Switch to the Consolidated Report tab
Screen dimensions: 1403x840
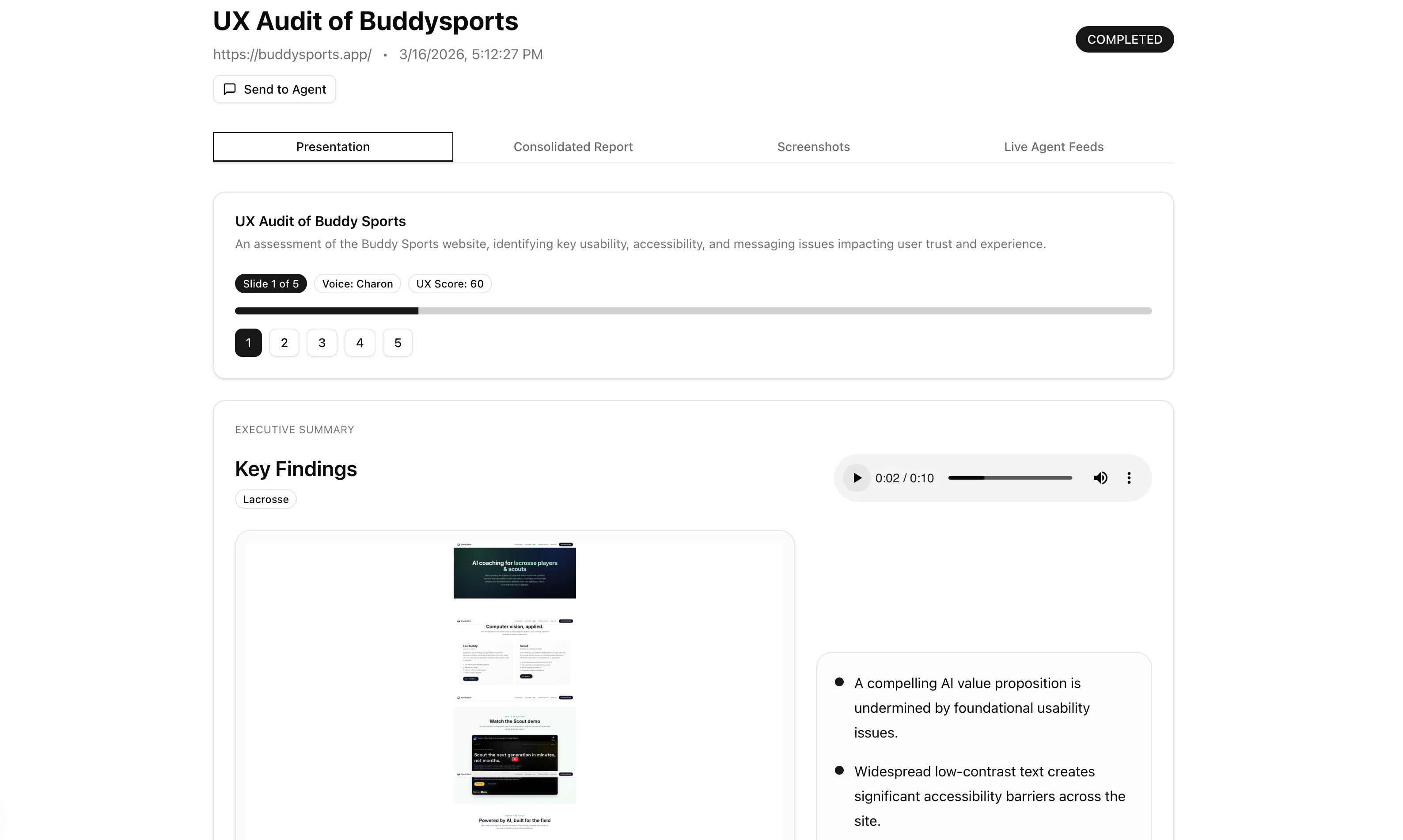tap(573, 147)
